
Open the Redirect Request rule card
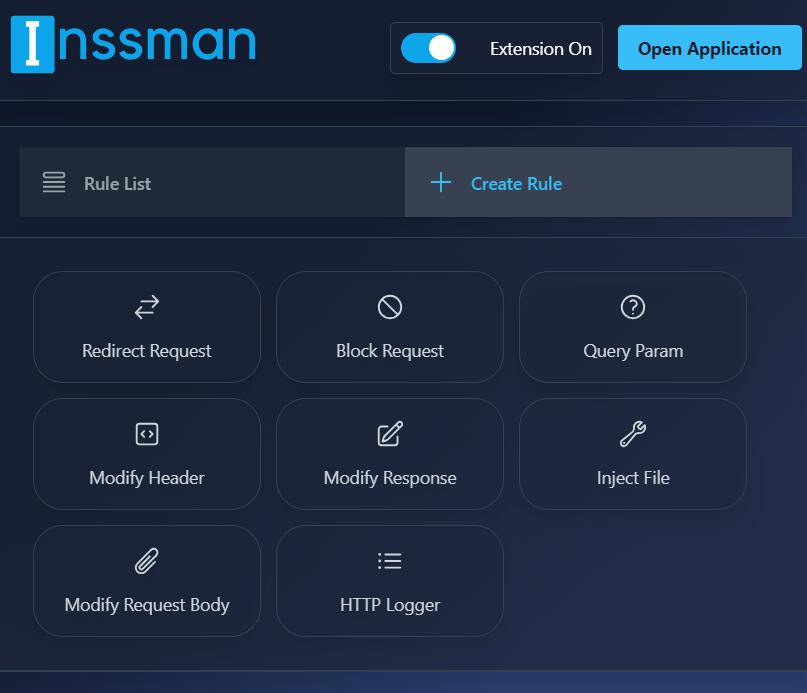tap(147, 327)
